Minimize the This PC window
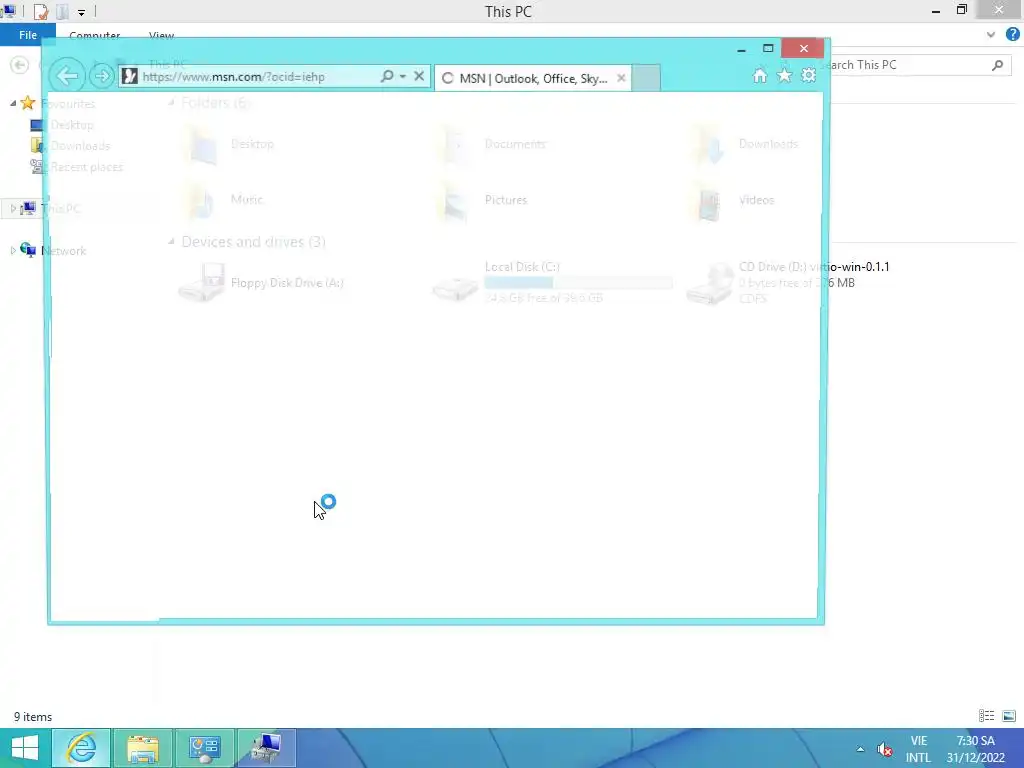The image size is (1024, 768). (936, 11)
